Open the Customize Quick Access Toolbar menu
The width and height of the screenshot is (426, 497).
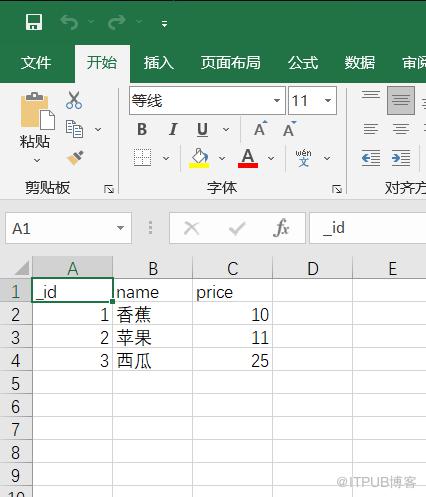coord(164,23)
